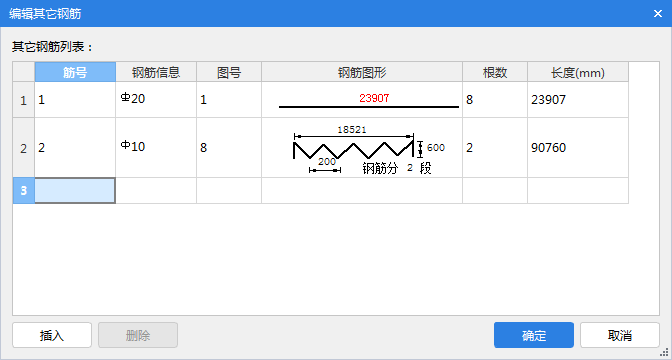Select row header number 3
The image size is (672, 360).
pos(24,191)
